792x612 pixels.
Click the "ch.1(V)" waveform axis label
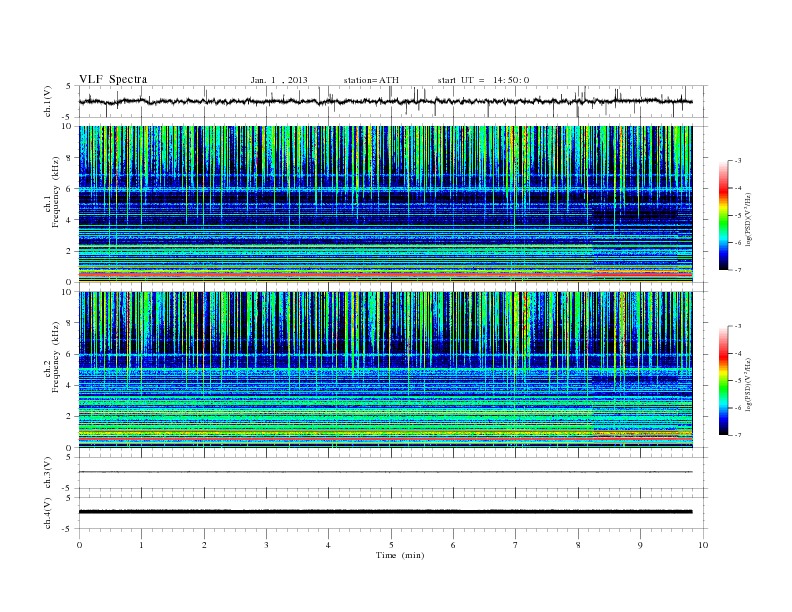click(x=48, y=101)
